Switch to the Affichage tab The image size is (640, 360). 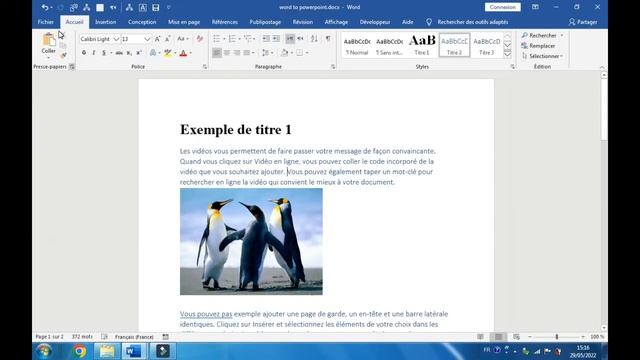(x=336, y=22)
